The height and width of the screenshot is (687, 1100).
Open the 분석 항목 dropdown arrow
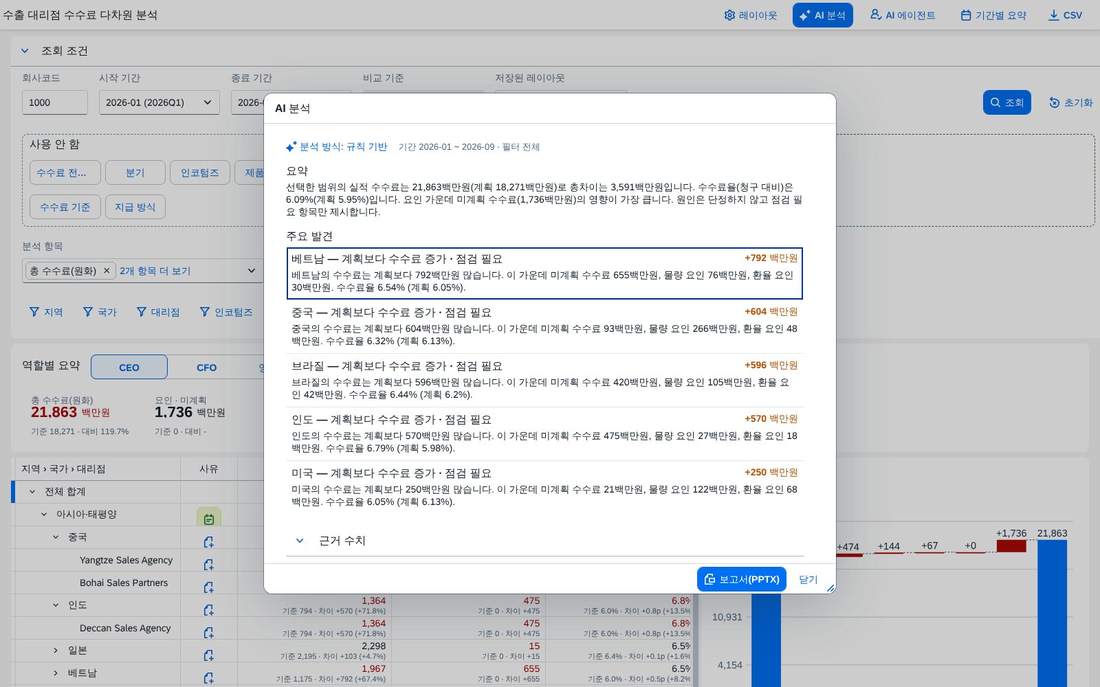(251, 271)
